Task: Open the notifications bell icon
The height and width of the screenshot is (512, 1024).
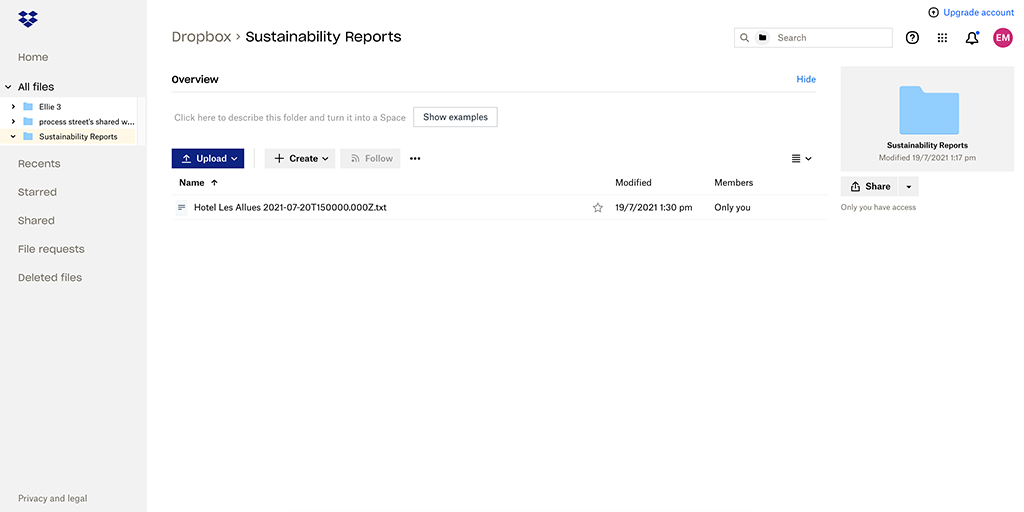Action: (972, 38)
